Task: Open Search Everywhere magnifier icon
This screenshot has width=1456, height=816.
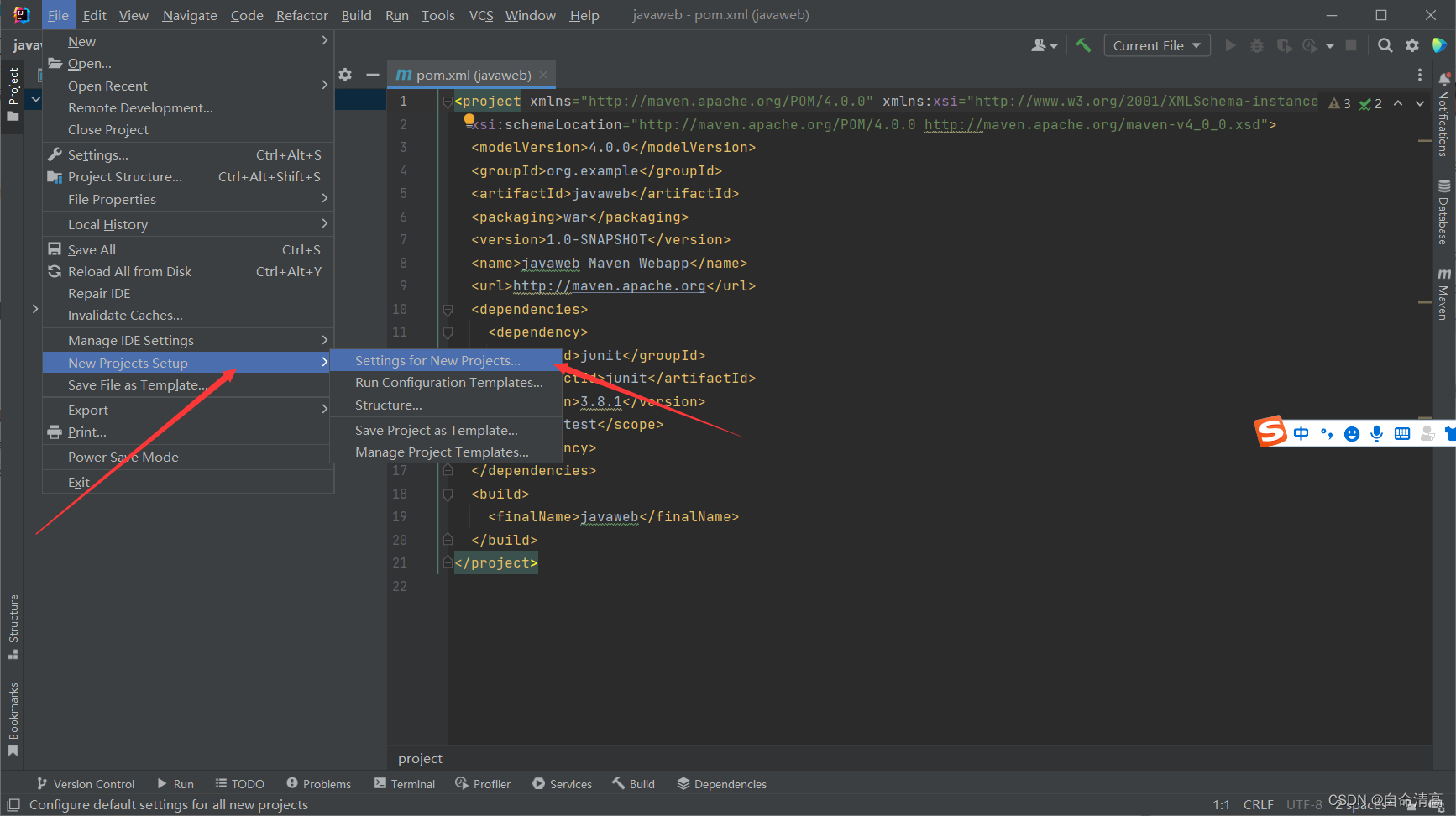Action: (1385, 45)
